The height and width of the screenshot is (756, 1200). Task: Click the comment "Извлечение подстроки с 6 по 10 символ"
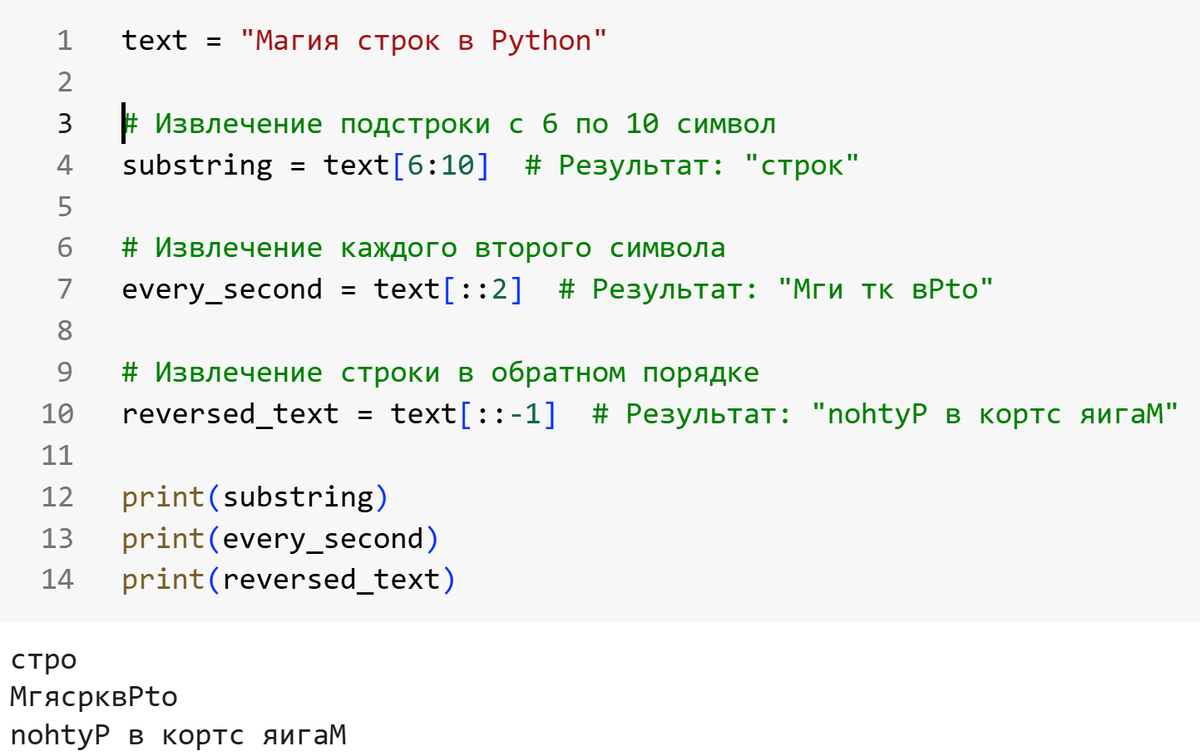[x=449, y=124]
